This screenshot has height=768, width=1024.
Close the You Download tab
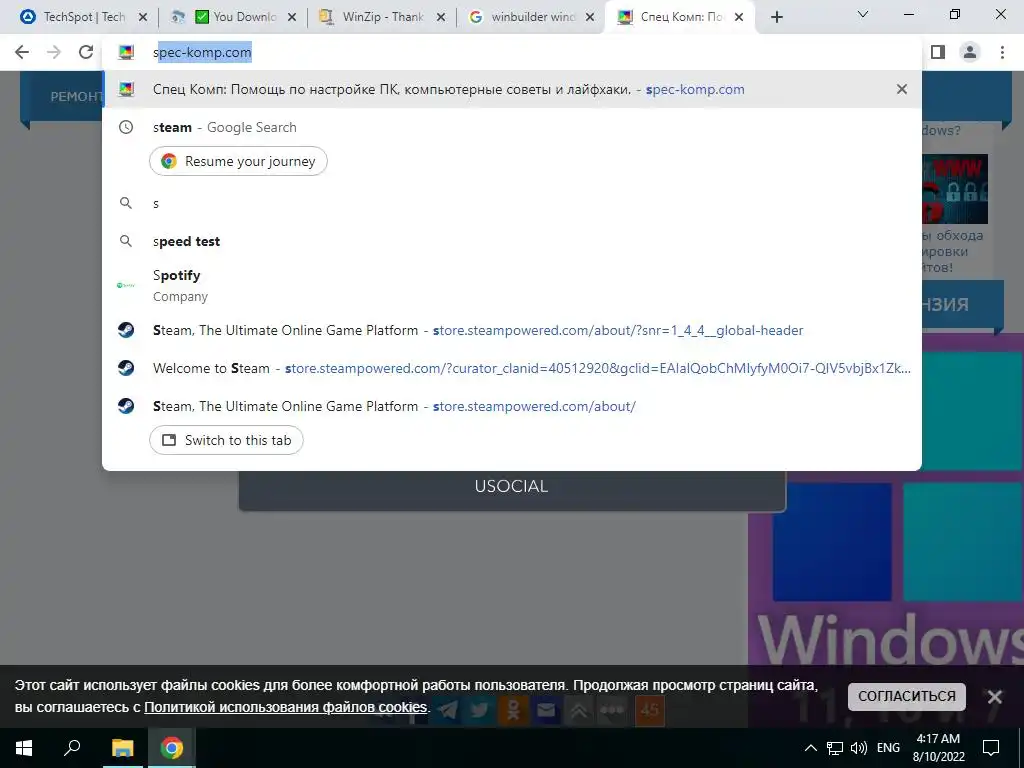(292, 18)
